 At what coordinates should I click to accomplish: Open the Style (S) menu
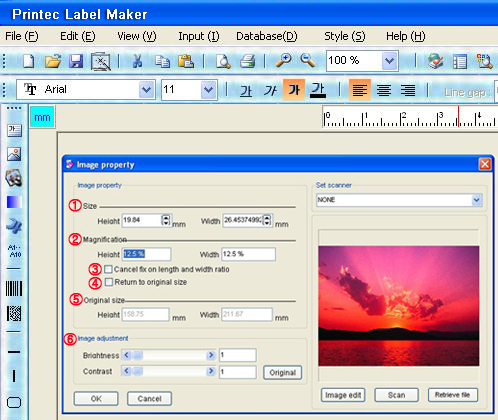pos(345,36)
